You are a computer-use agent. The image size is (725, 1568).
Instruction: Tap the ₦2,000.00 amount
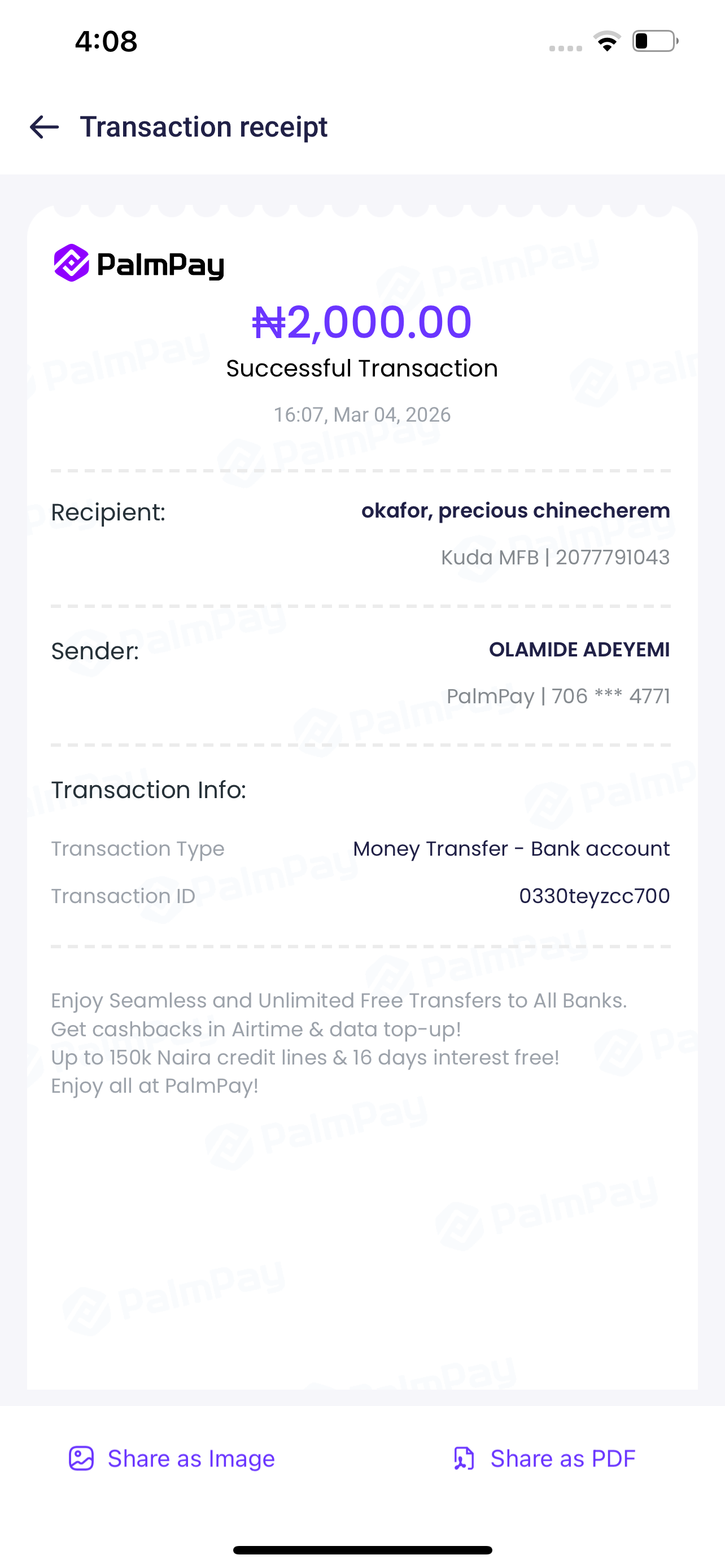click(362, 322)
